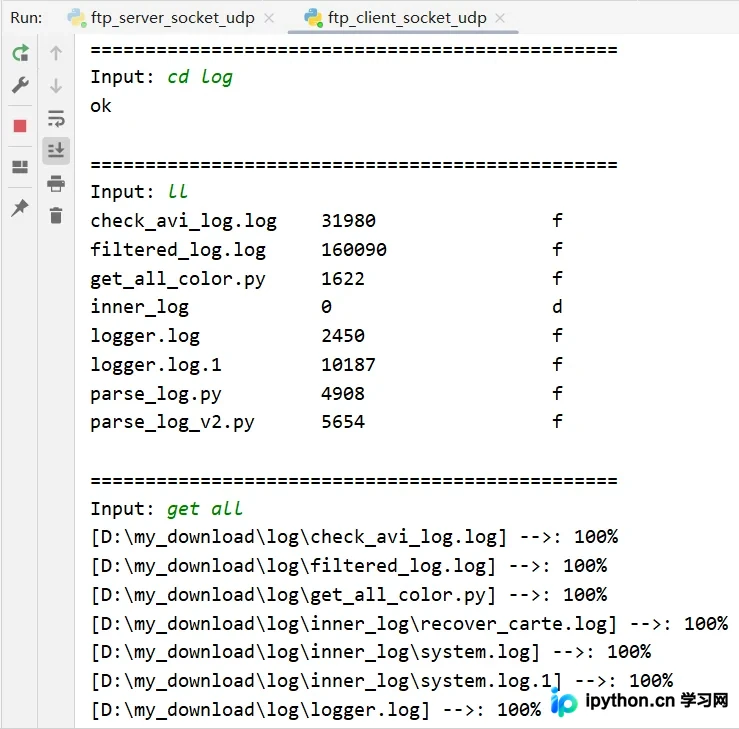
Task: Select logger.log.1 in file listing
Action: [x=156, y=365]
